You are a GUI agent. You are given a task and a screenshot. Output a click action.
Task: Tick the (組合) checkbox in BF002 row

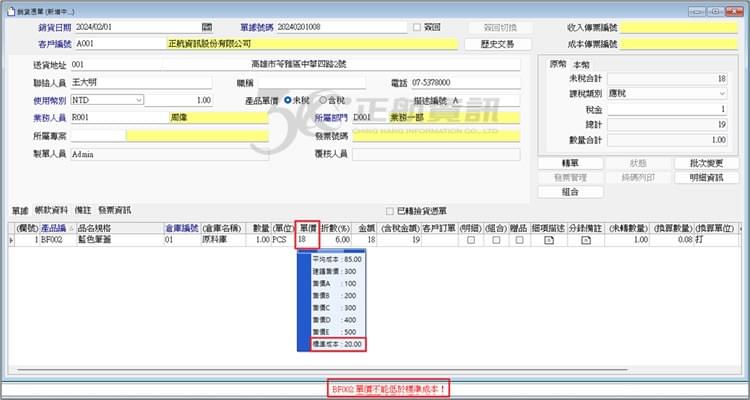(496, 240)
